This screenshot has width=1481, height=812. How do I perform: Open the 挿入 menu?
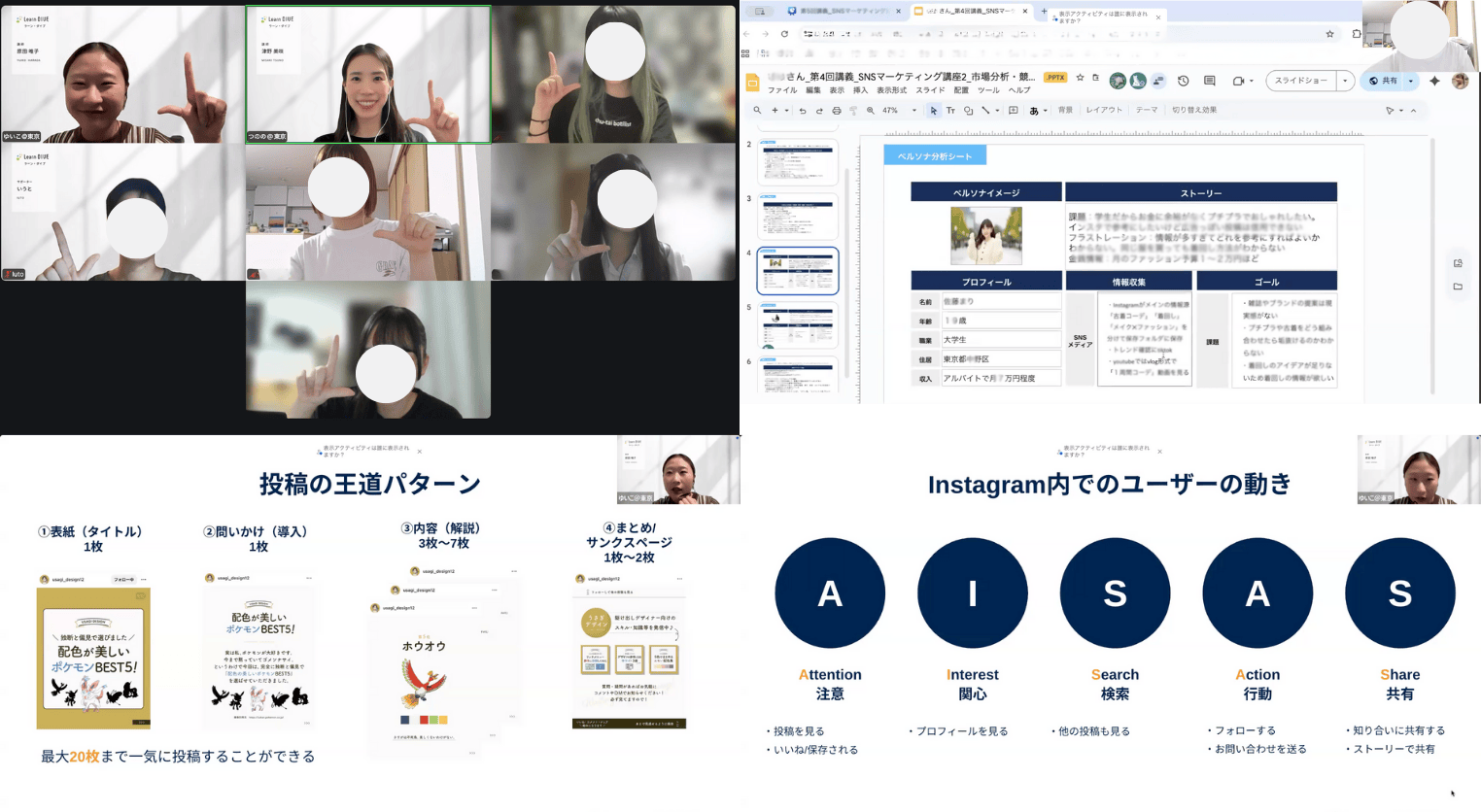pos(860,90)
